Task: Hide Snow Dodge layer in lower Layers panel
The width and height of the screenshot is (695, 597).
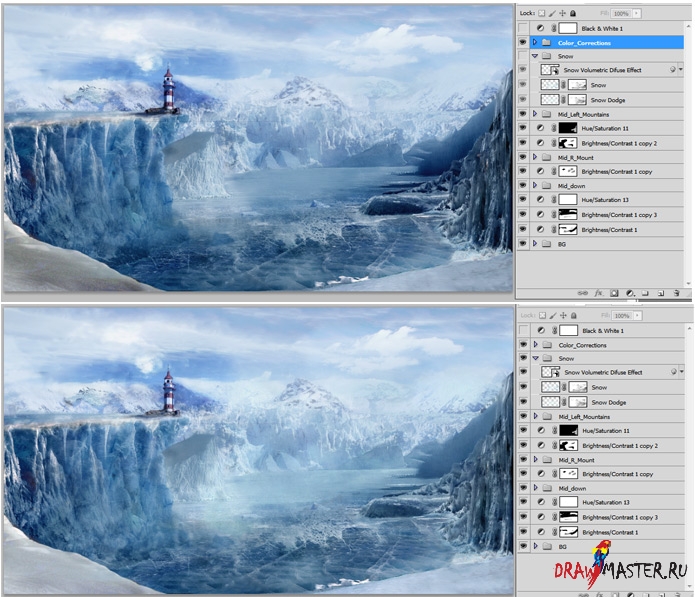Action: click(524, 402)
